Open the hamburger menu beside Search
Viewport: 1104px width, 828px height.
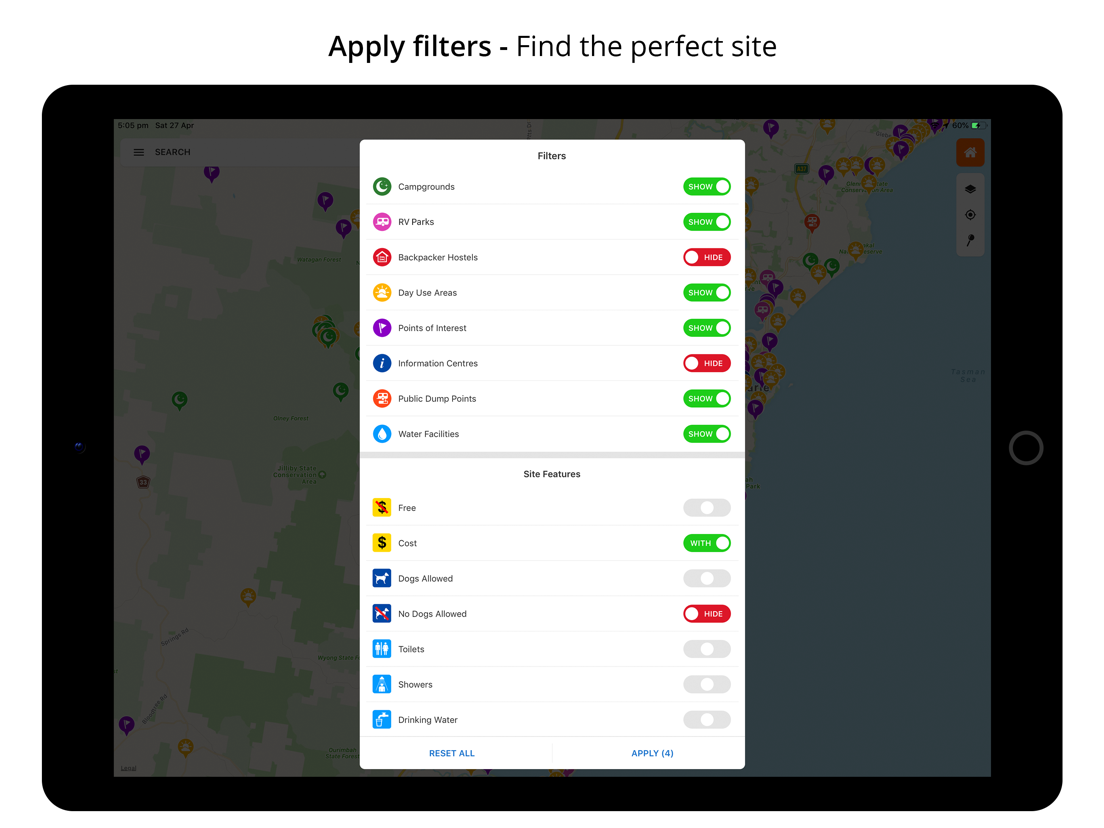click(x=139, y=152)
